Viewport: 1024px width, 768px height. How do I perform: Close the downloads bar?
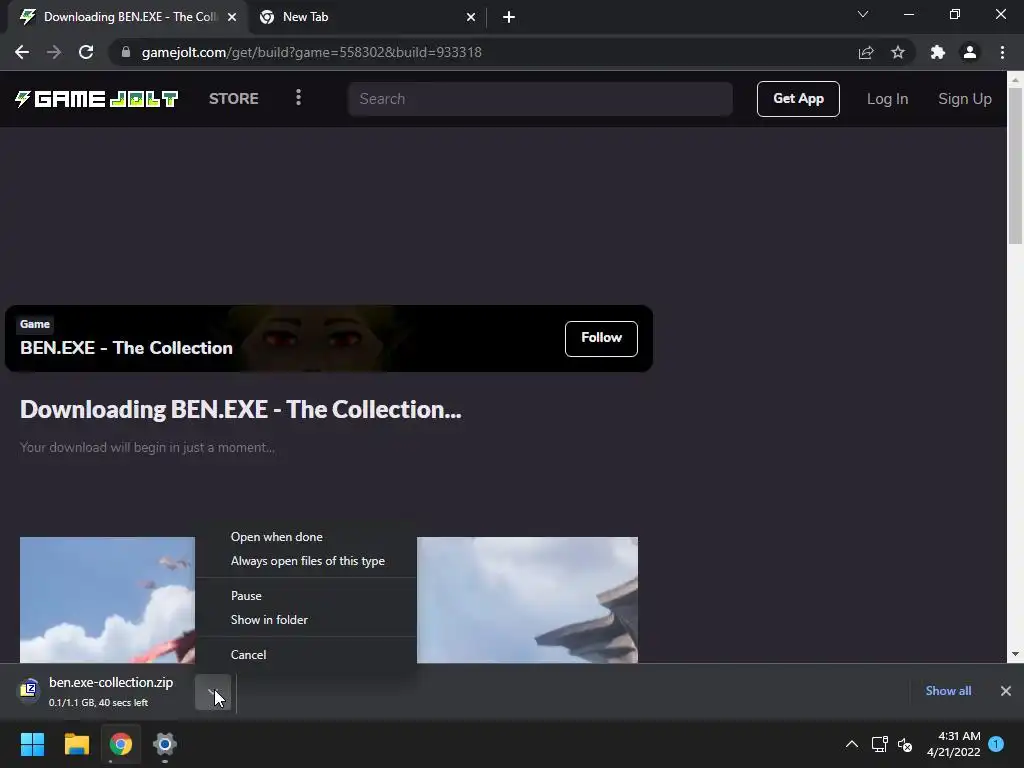point(1006,691)
